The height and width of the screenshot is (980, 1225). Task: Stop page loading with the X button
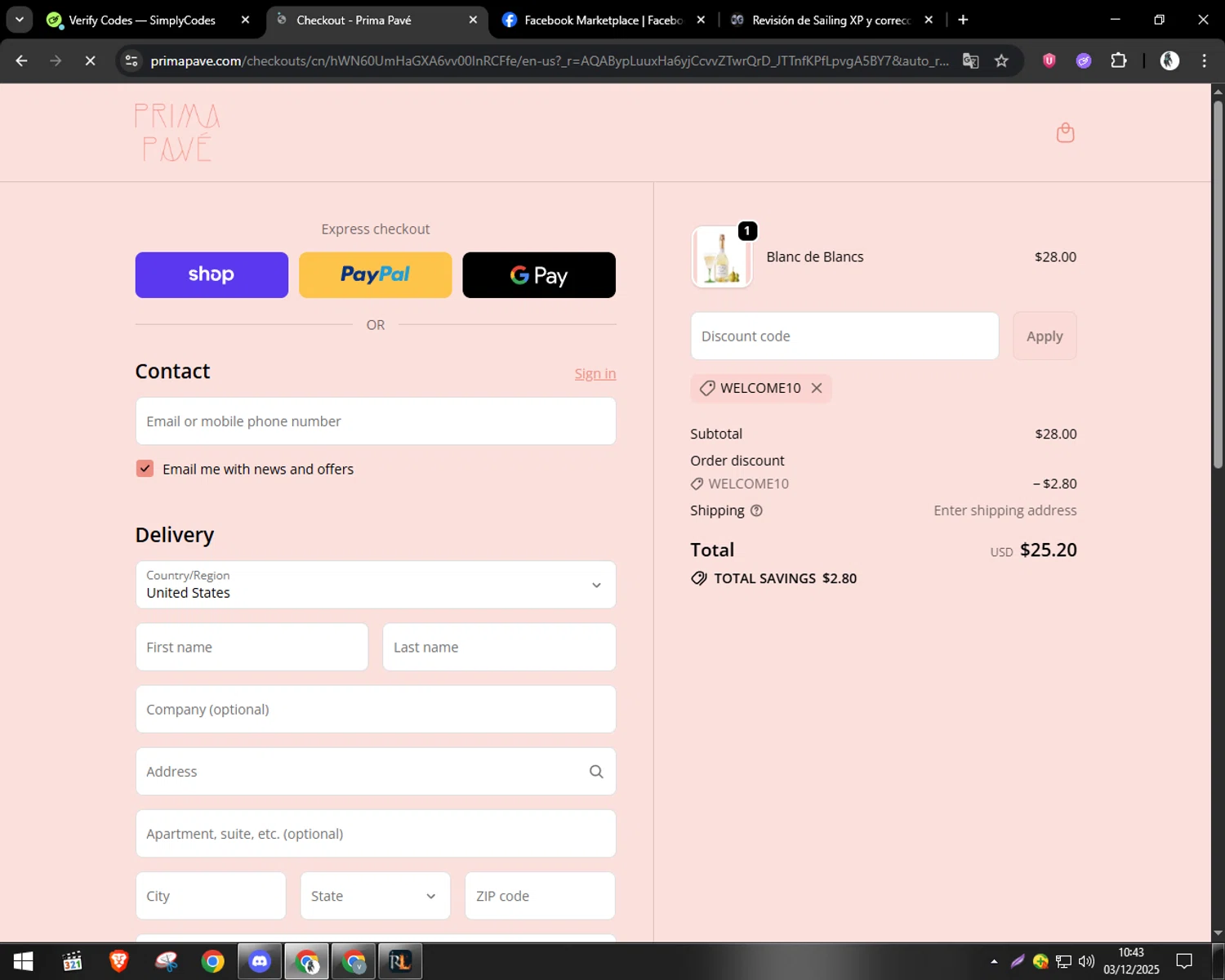90,60
